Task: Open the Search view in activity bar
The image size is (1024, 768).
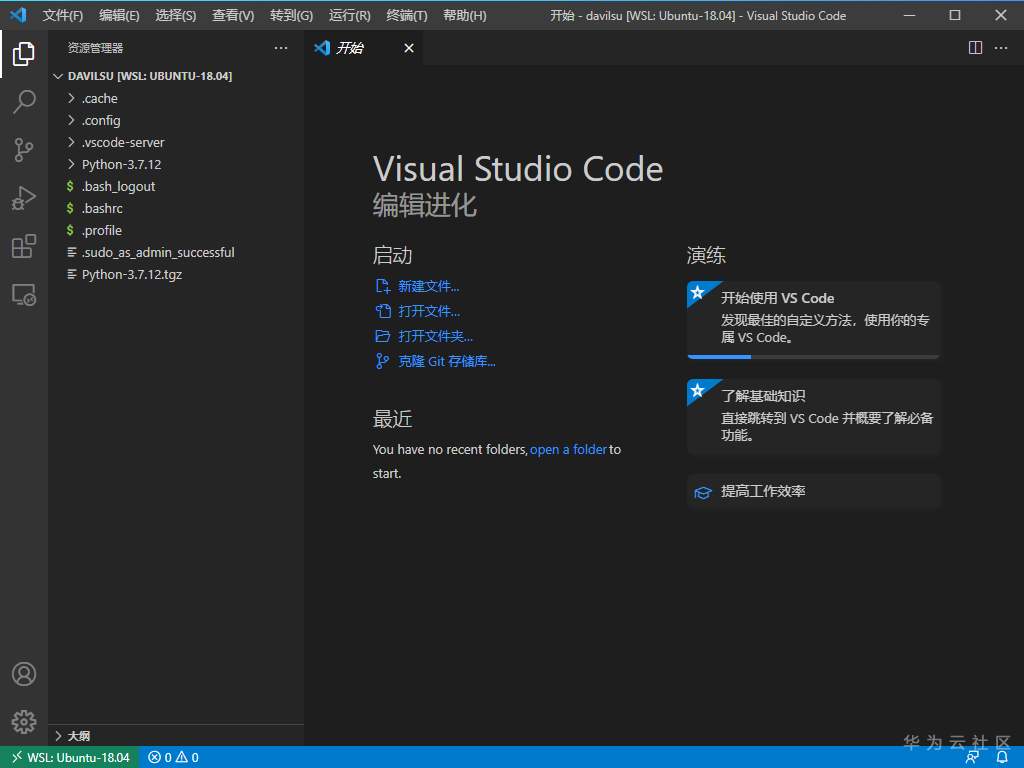Action: point(24,101)
